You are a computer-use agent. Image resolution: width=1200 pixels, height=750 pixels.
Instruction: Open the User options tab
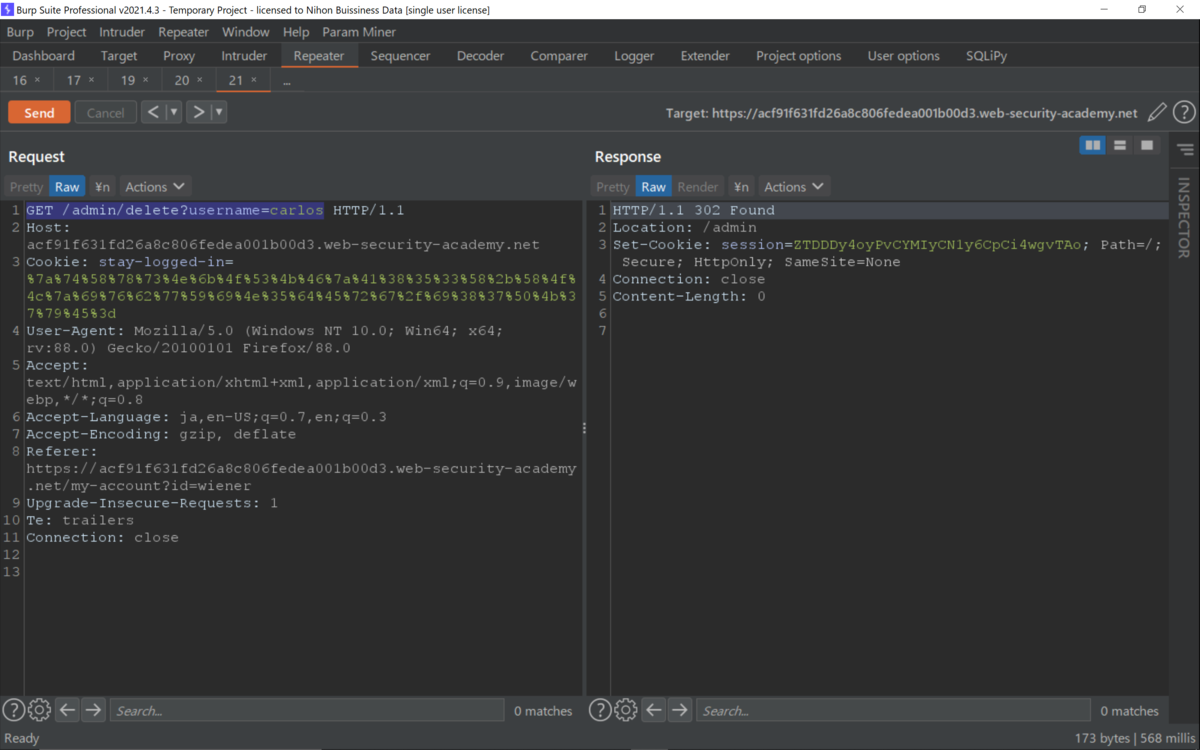tap(903, 56)
